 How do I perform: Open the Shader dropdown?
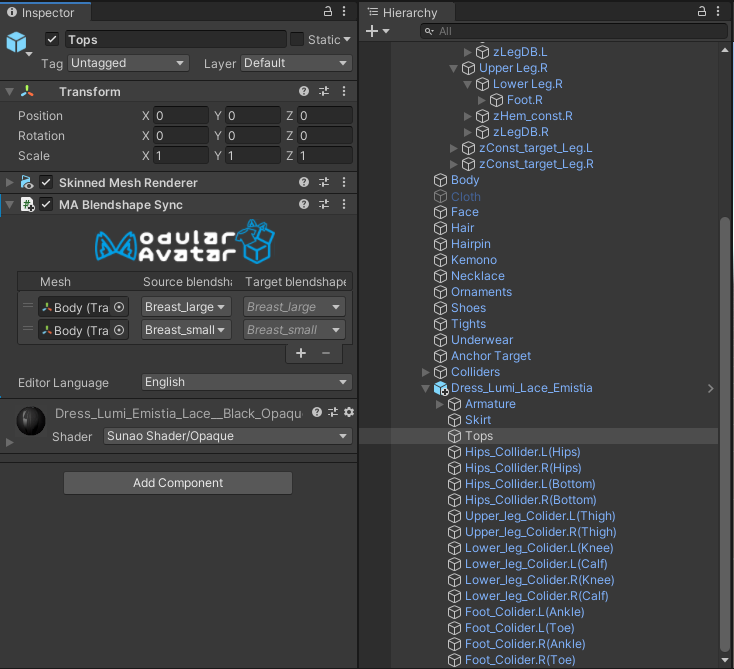click(x=228, y=436)
